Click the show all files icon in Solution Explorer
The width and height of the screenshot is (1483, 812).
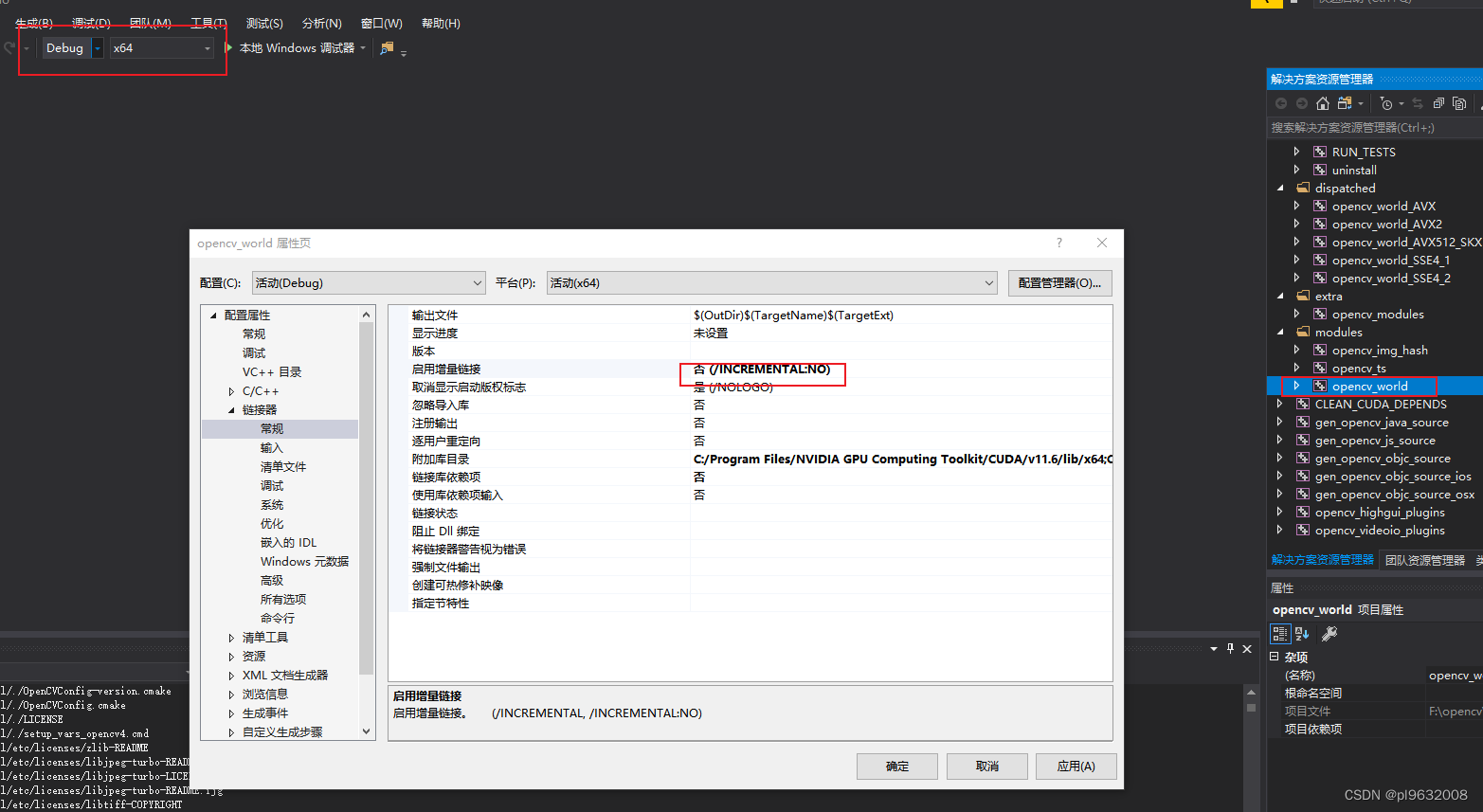[1459, 103]
